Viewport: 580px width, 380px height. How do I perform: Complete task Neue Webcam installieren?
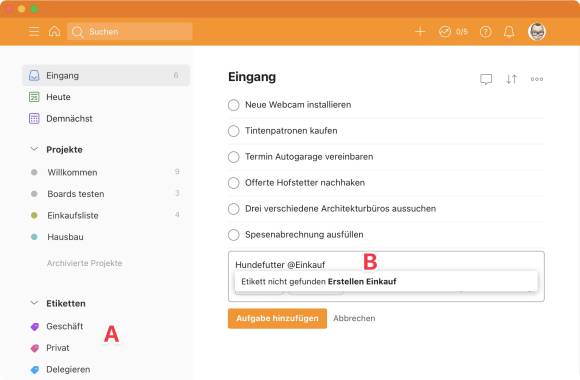click(x=233, y=105)
